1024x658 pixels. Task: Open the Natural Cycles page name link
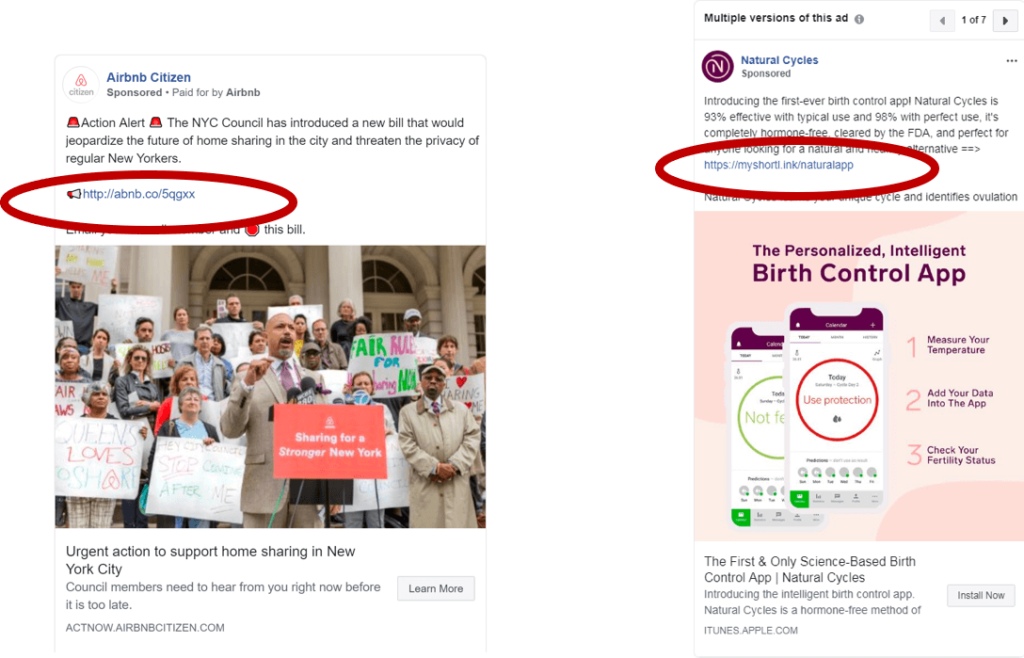779,60
